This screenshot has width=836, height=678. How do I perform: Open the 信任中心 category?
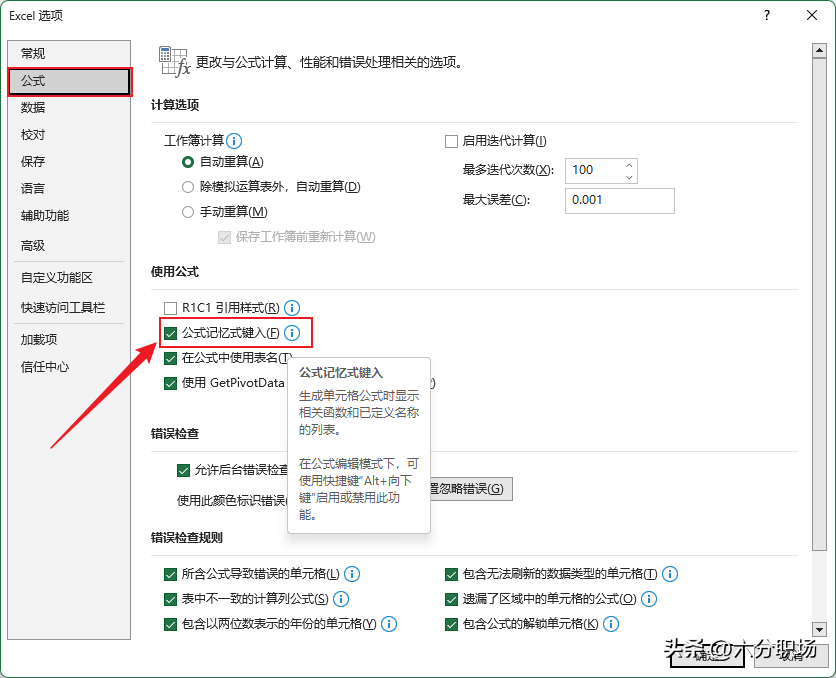pos(69,367)
